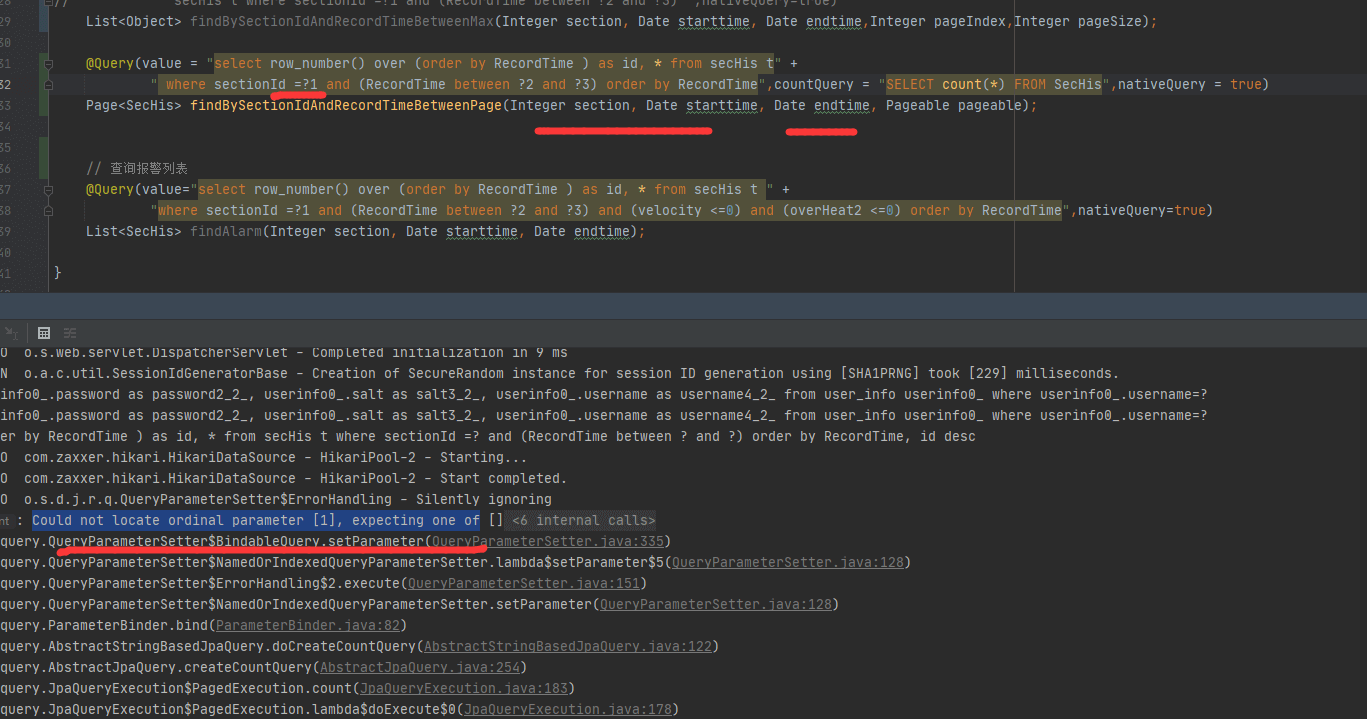Click the findBySectionIdAndRecordTimeBetweenPage method name
The image size is (1367, 719).
click(x=346, y=105)
